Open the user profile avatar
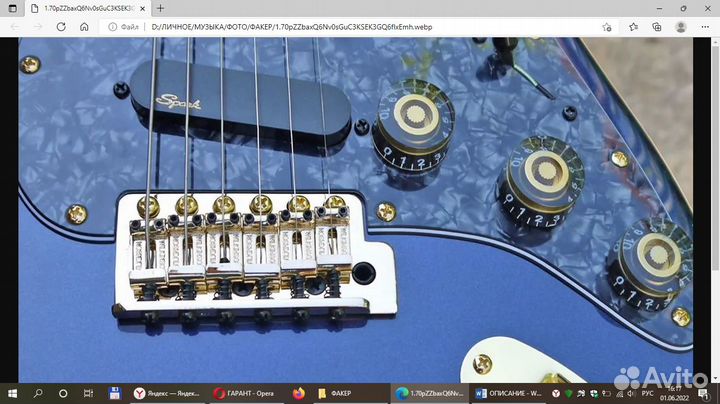The height and width of the screenshot is (404, 720). point(682,27)
